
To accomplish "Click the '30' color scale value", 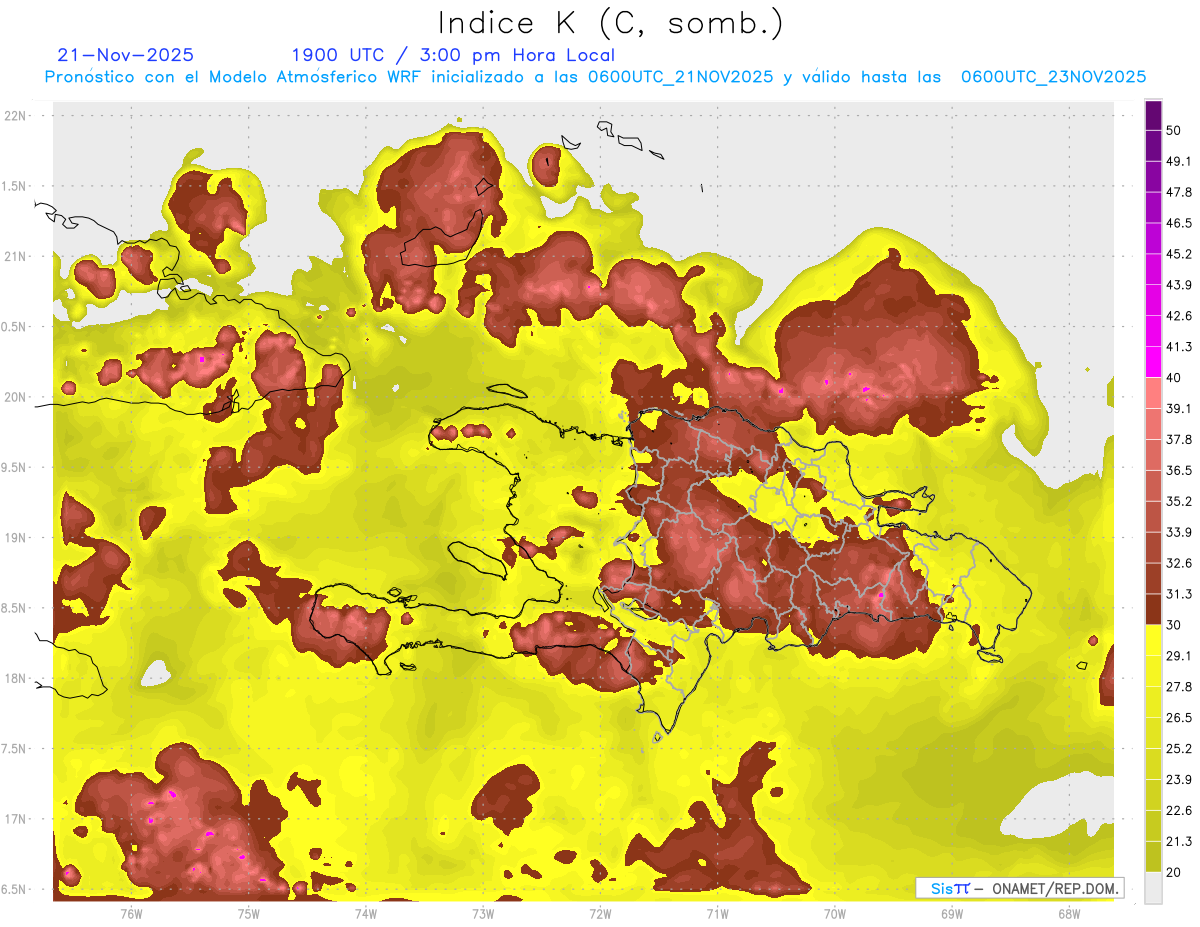I will [1175, 625].
